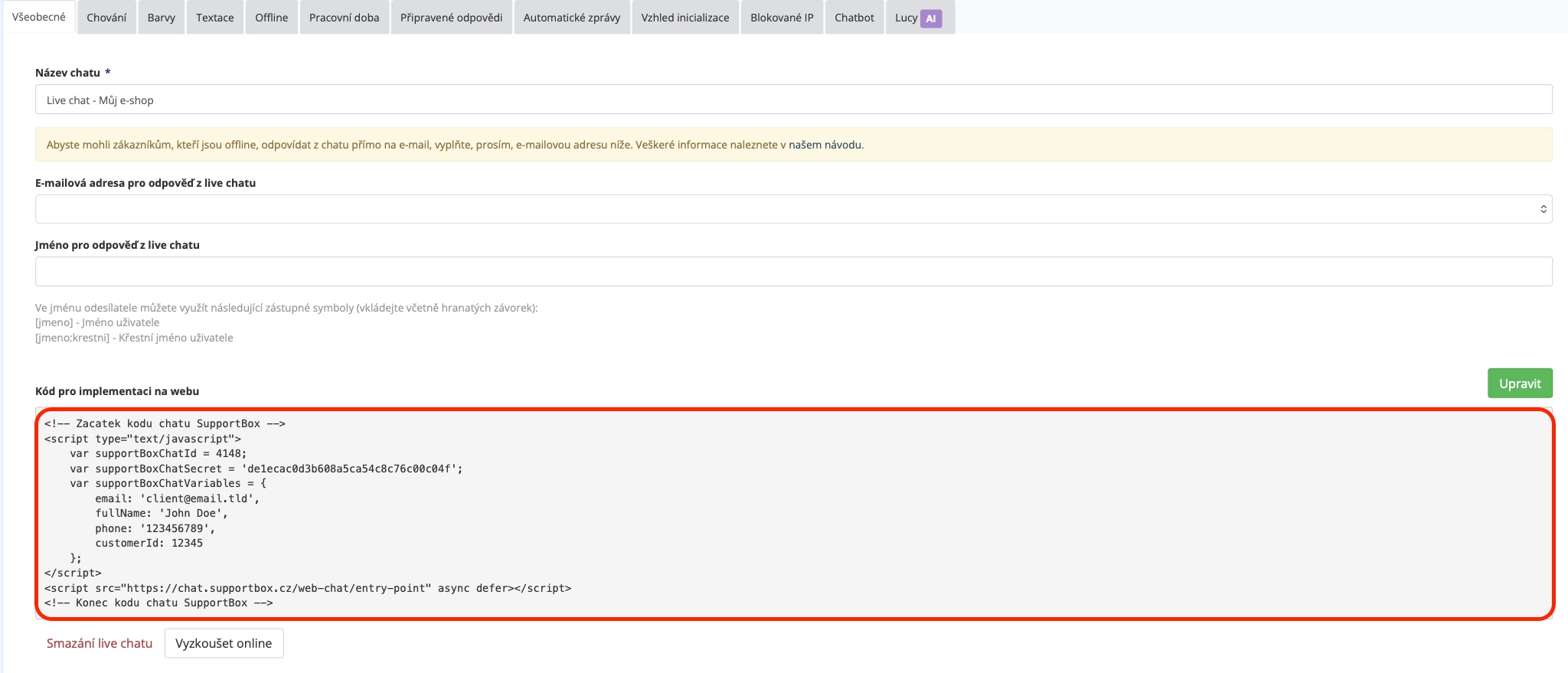The height and width of the screenshot is (673, 1568).
Task: Follow the 'našem návodu' link
Action: click(x=825, y=145)
